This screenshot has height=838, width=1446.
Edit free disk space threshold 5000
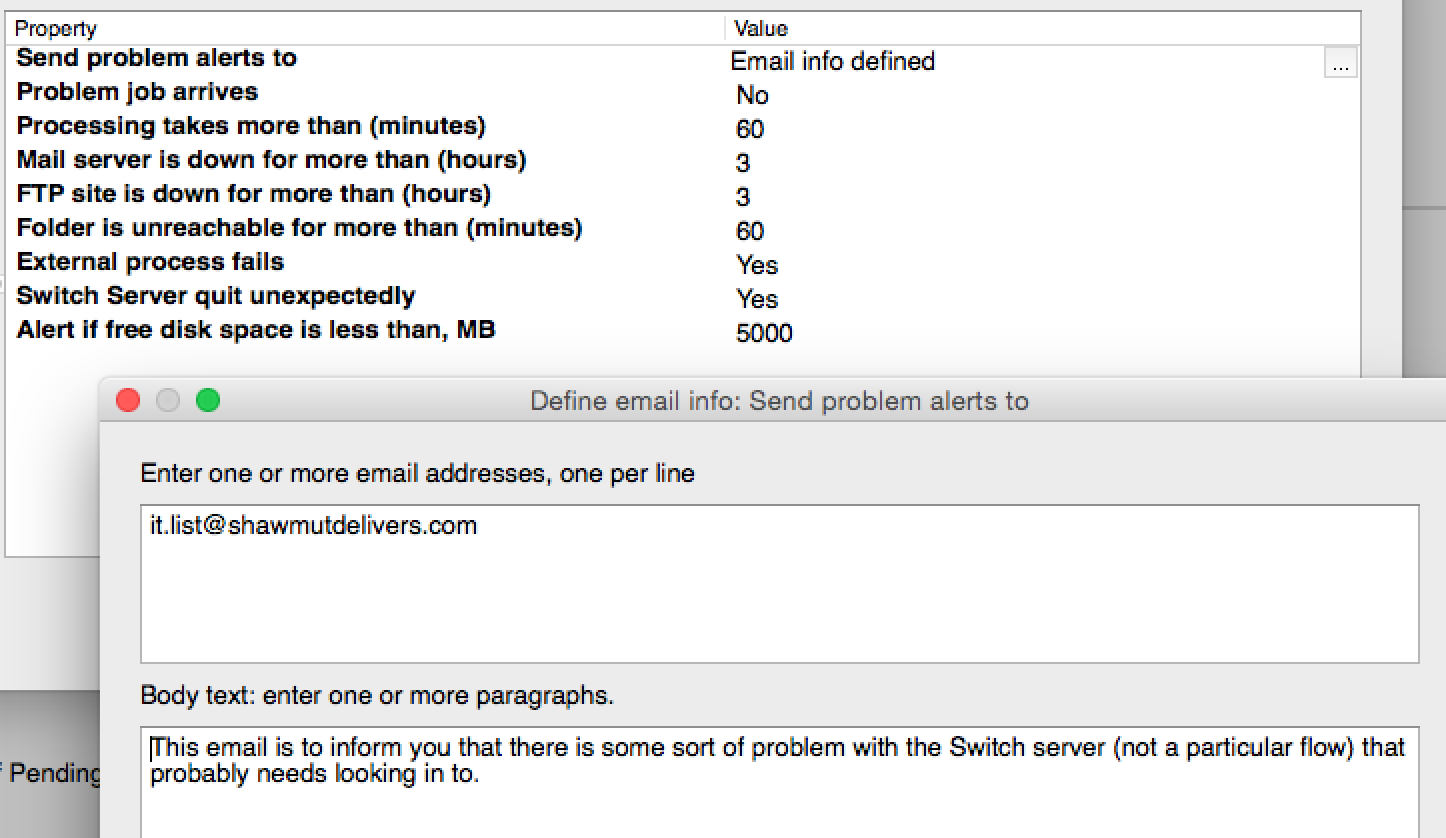click(764, 333)
